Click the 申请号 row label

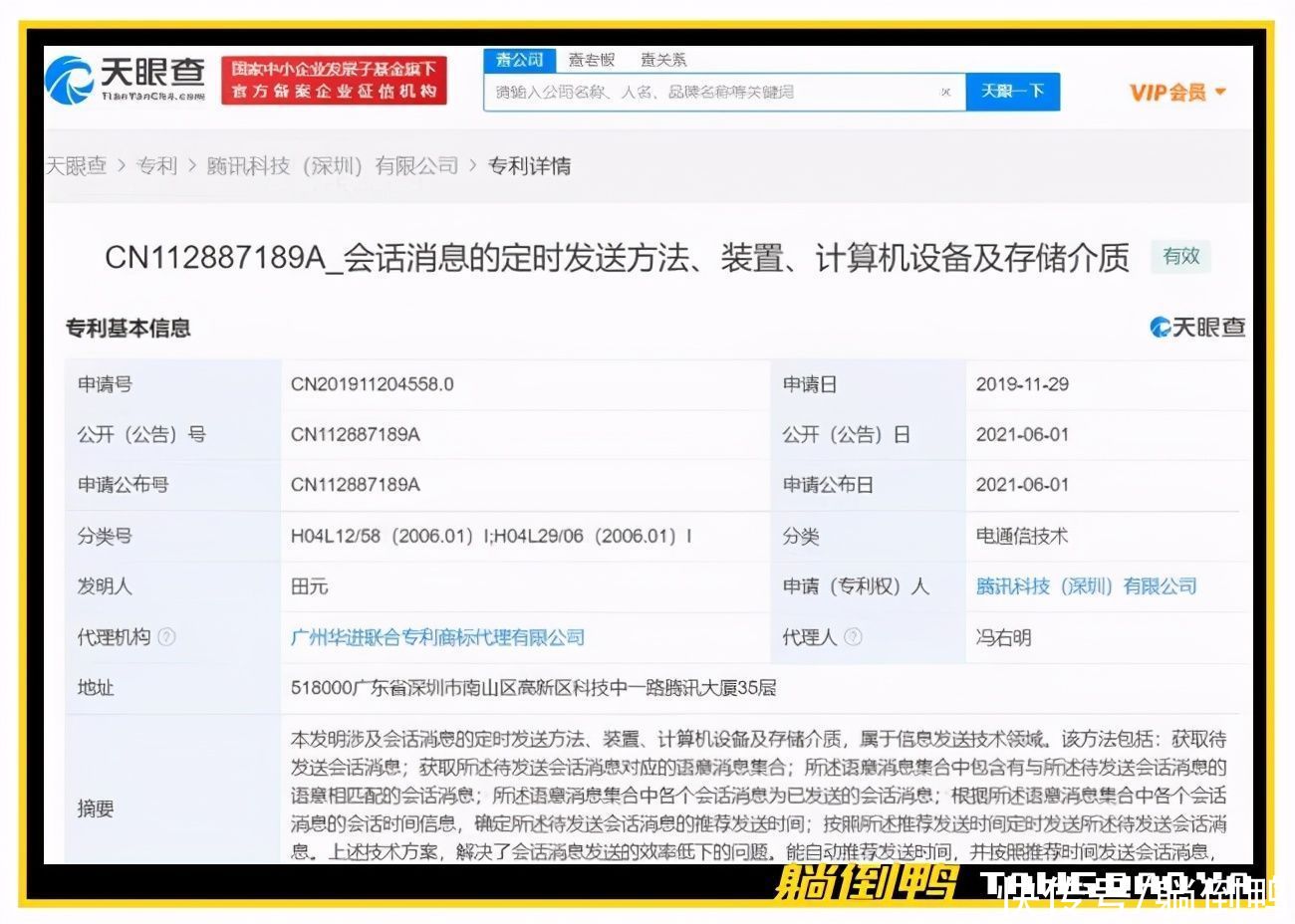tap(105, 384)
